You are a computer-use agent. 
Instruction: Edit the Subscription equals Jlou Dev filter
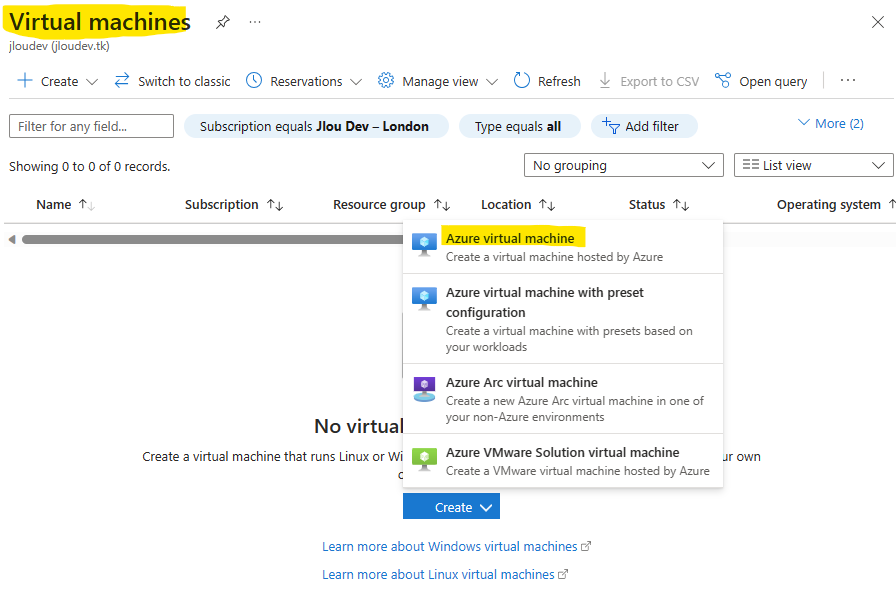(x=316, y=126)
